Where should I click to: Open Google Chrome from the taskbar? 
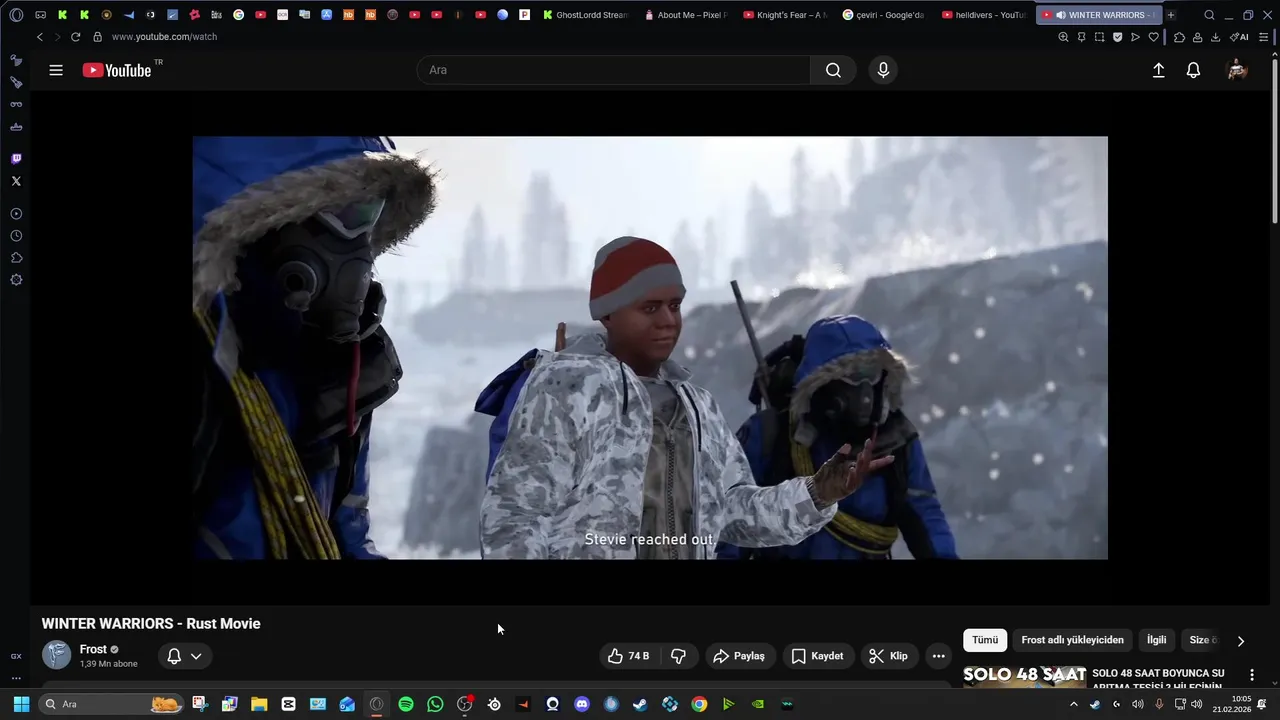coord(700,704)
